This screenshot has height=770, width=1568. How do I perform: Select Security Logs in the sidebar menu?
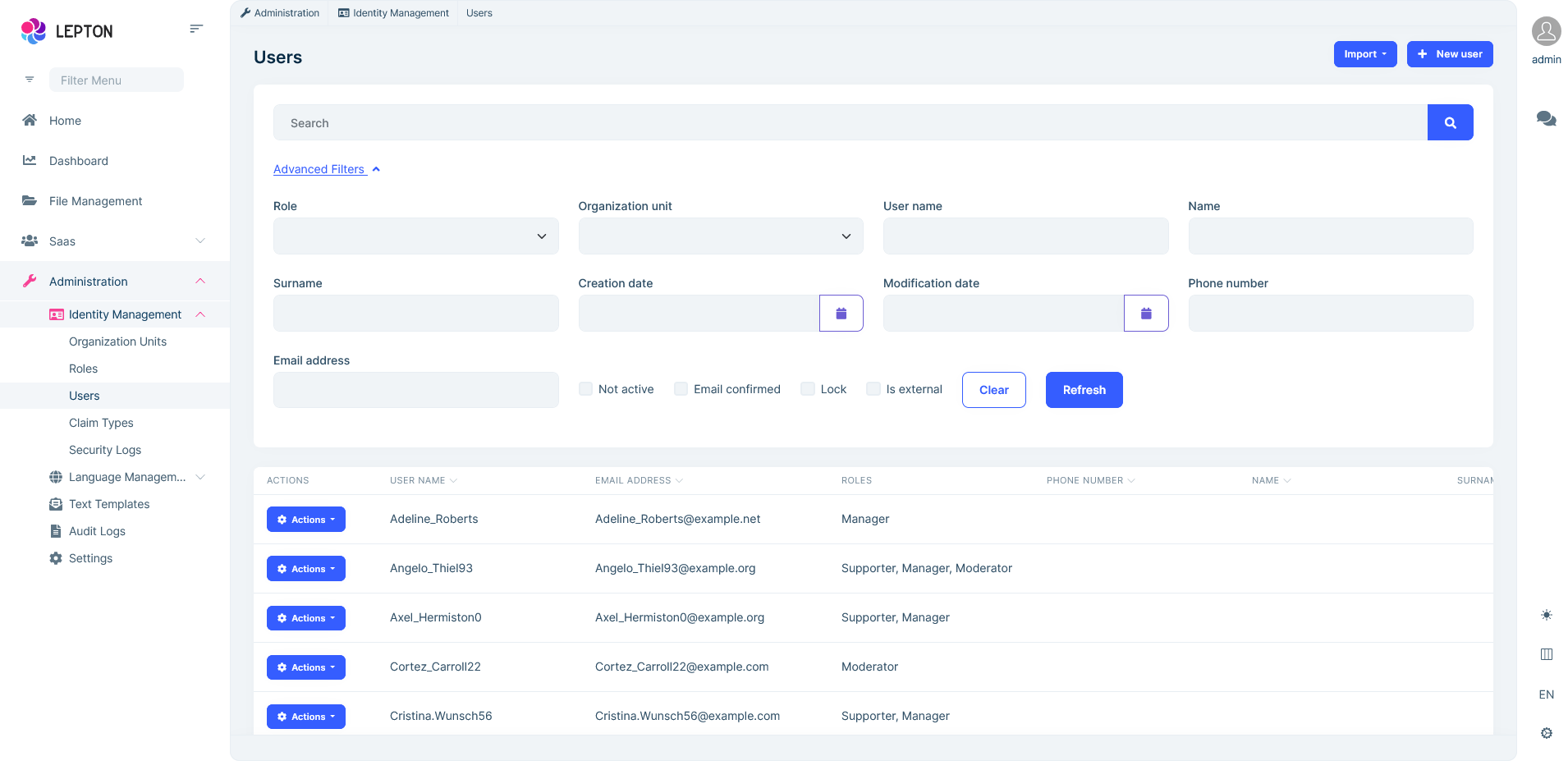click(104, 450)
